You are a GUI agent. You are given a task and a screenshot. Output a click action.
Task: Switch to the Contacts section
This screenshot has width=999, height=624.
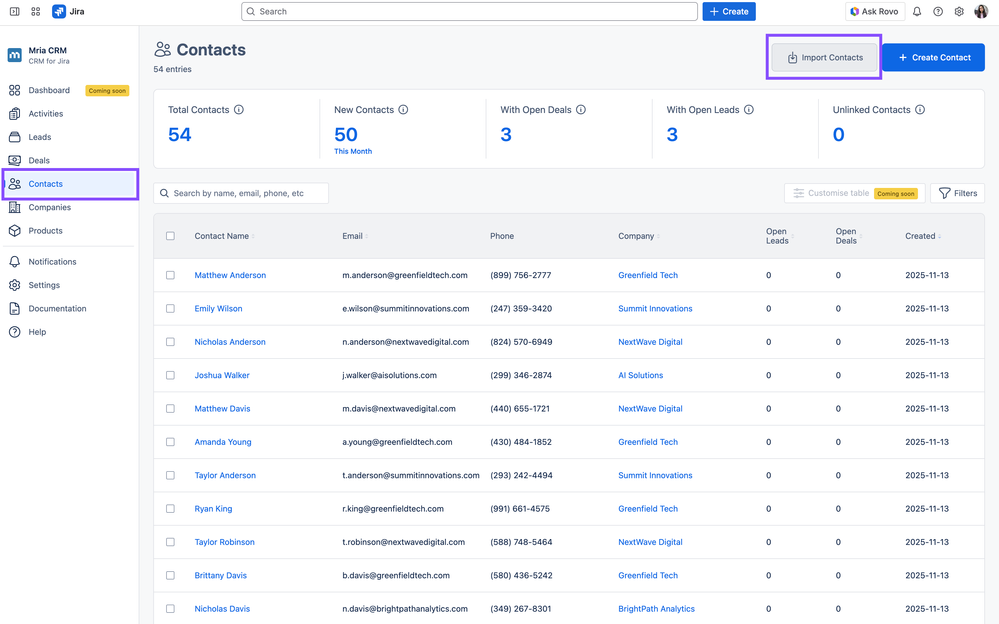[x=45, y=184]
